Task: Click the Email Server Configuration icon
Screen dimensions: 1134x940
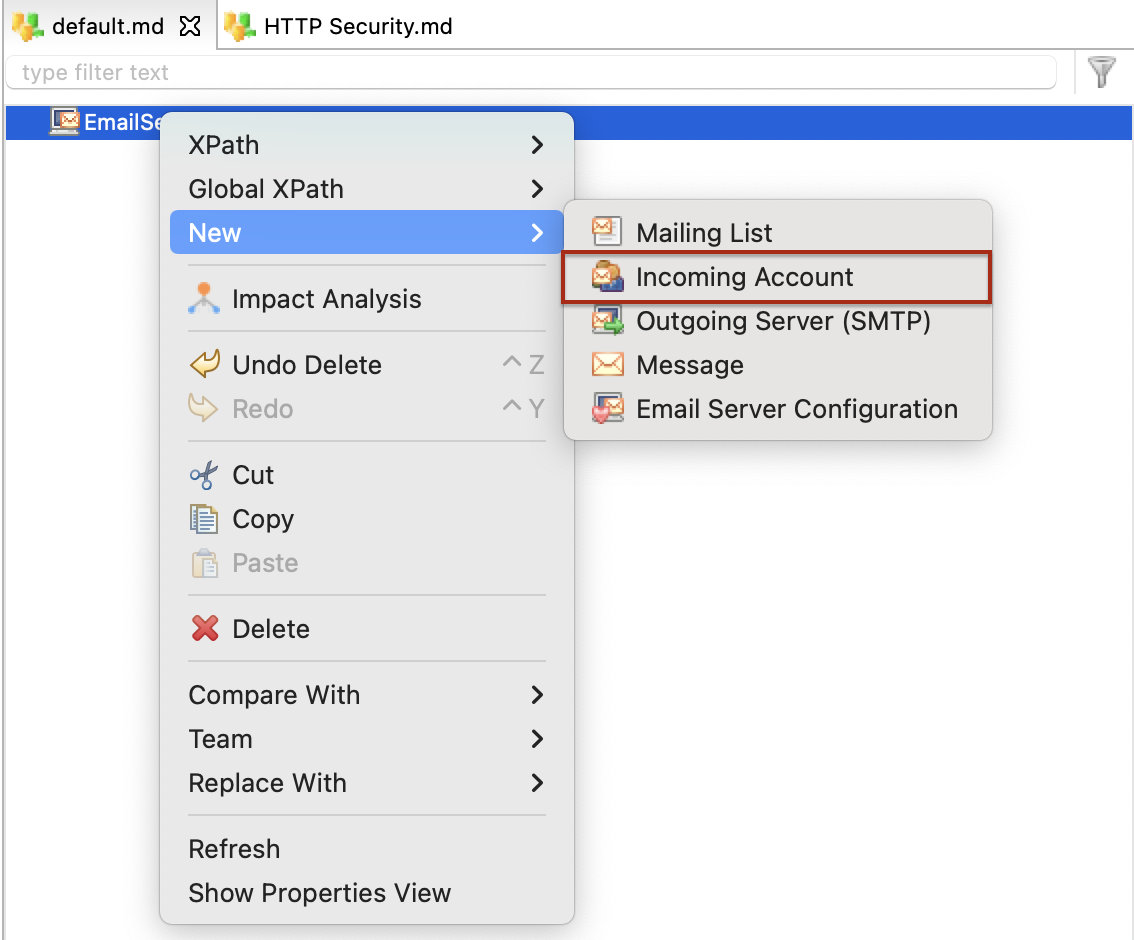Action: [607, 409]
